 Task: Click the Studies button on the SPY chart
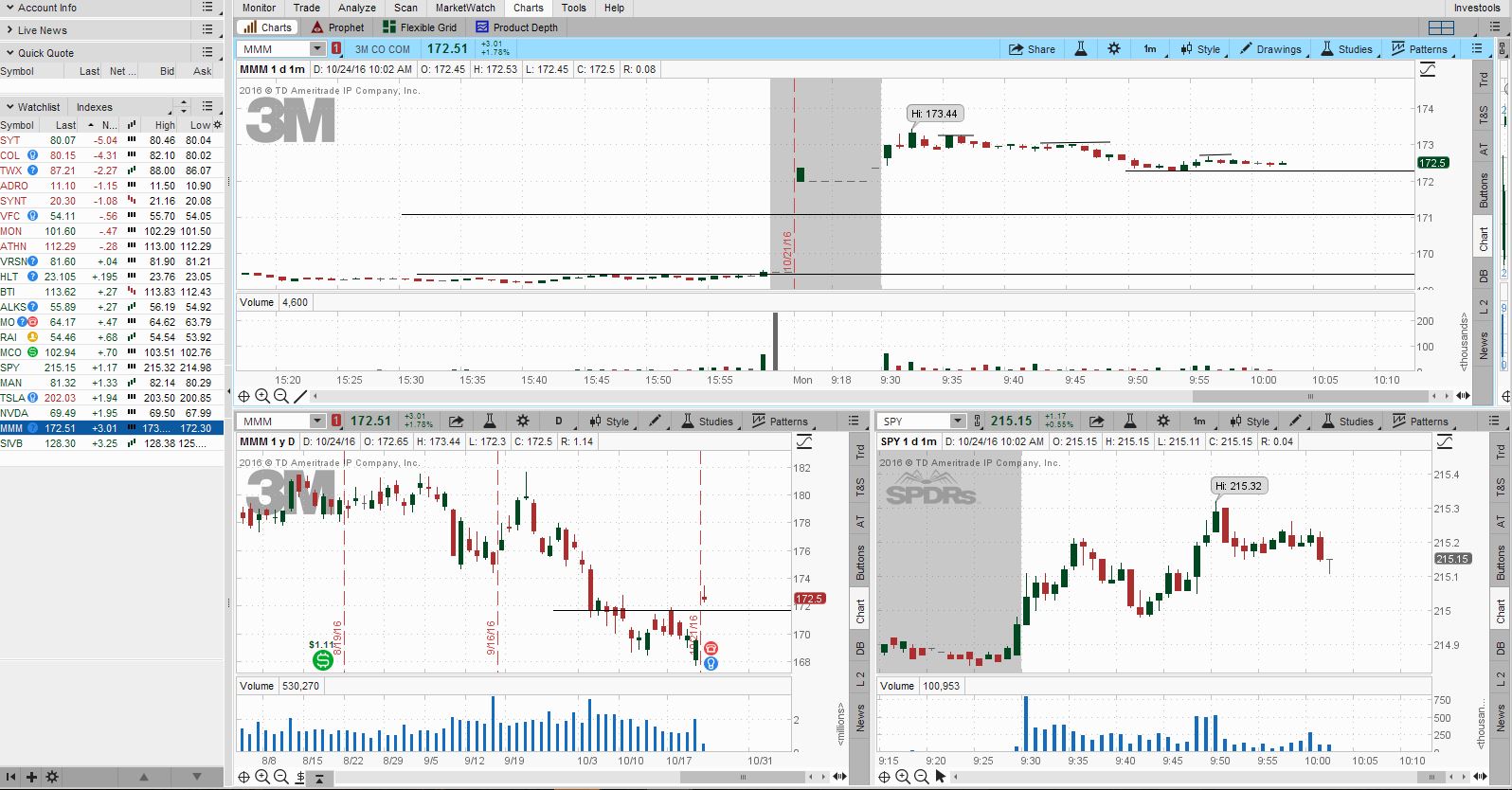[1347, 422]
